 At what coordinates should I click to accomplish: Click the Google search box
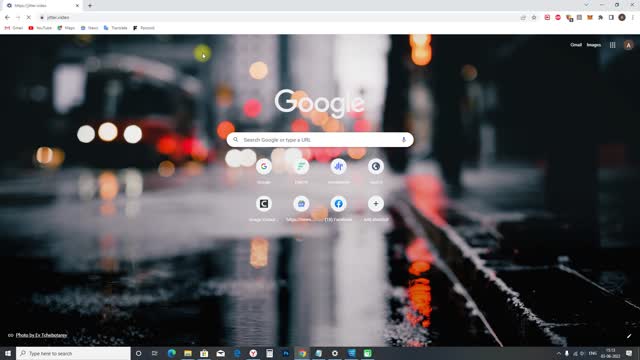click(x=320, y=140)
